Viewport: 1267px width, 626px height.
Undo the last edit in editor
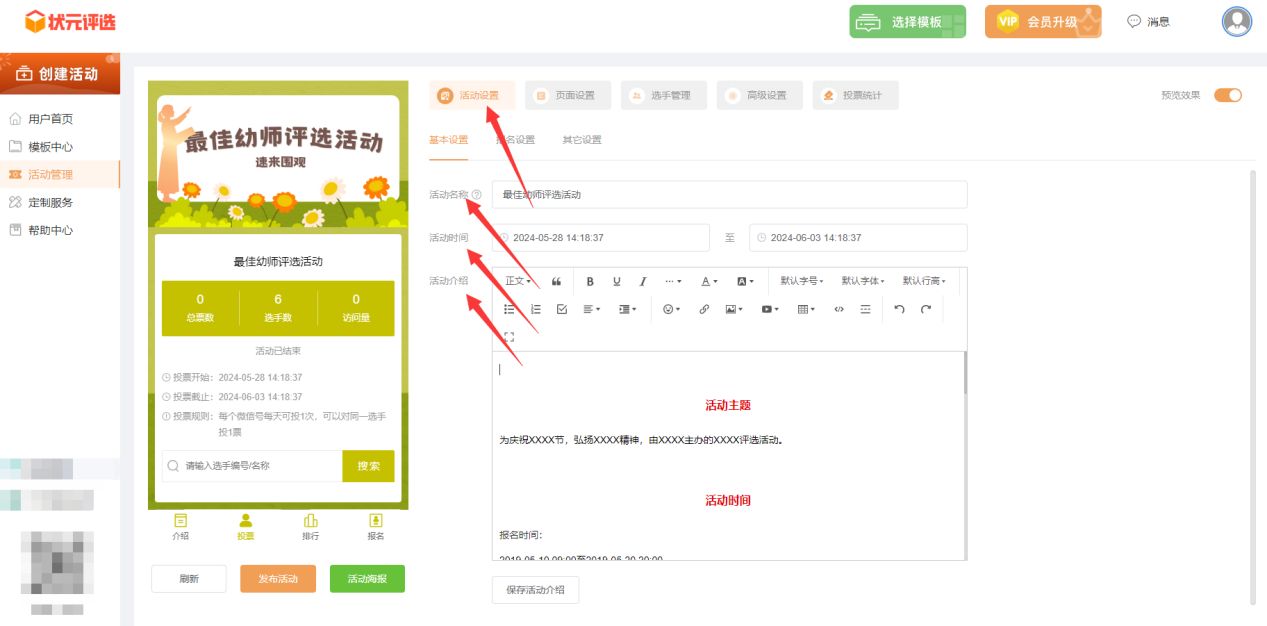(x=899, y=310)
